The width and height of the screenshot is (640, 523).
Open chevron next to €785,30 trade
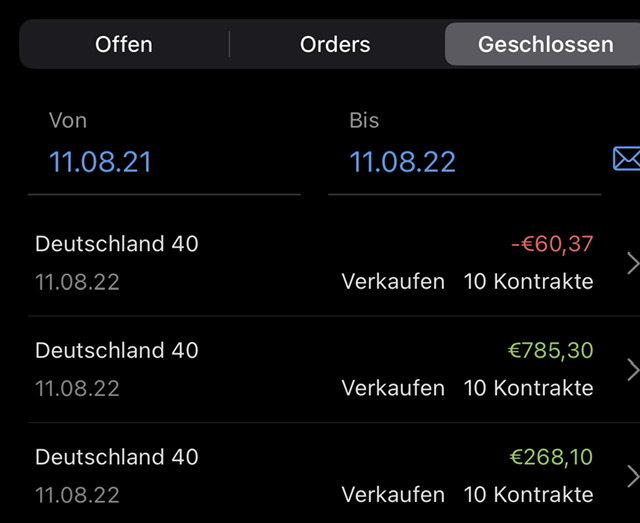[x=632, y=370]
